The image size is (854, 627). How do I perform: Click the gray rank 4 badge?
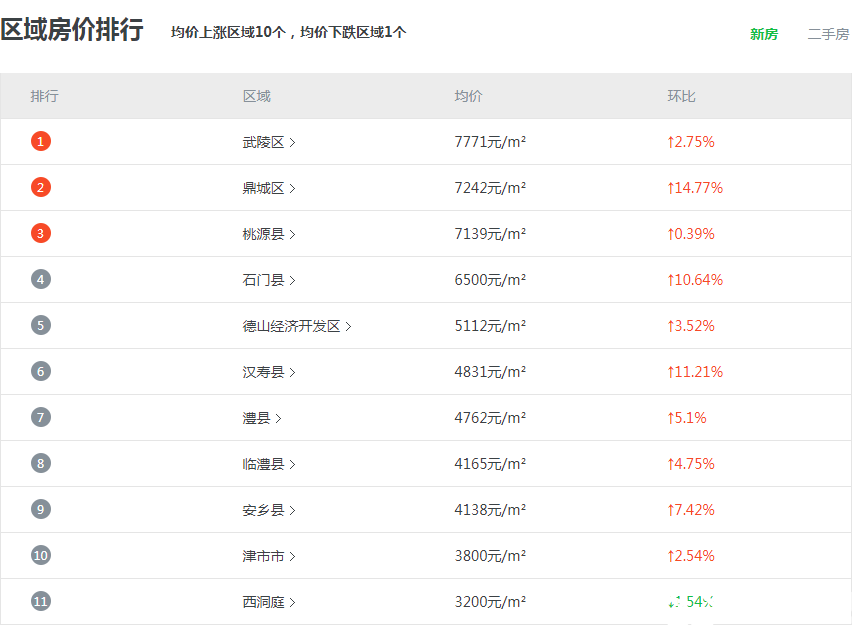(x=40, y=280)
